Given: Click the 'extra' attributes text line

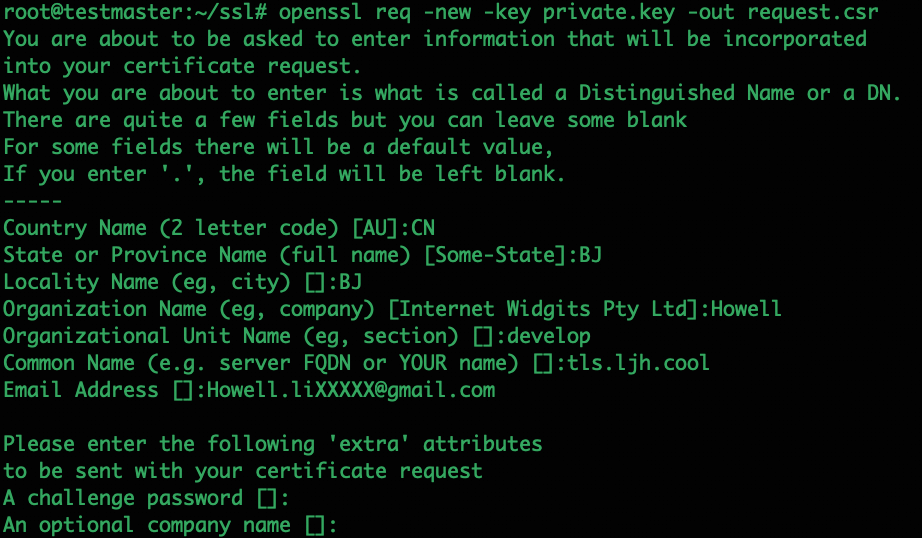Looking at the screenshot, I should 273,444.
